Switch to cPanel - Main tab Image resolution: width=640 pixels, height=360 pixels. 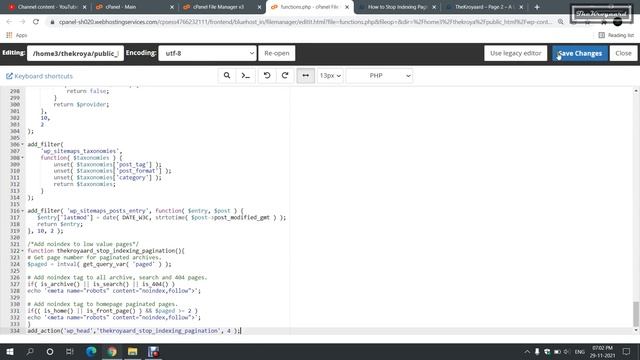click(x=134, y=7)
